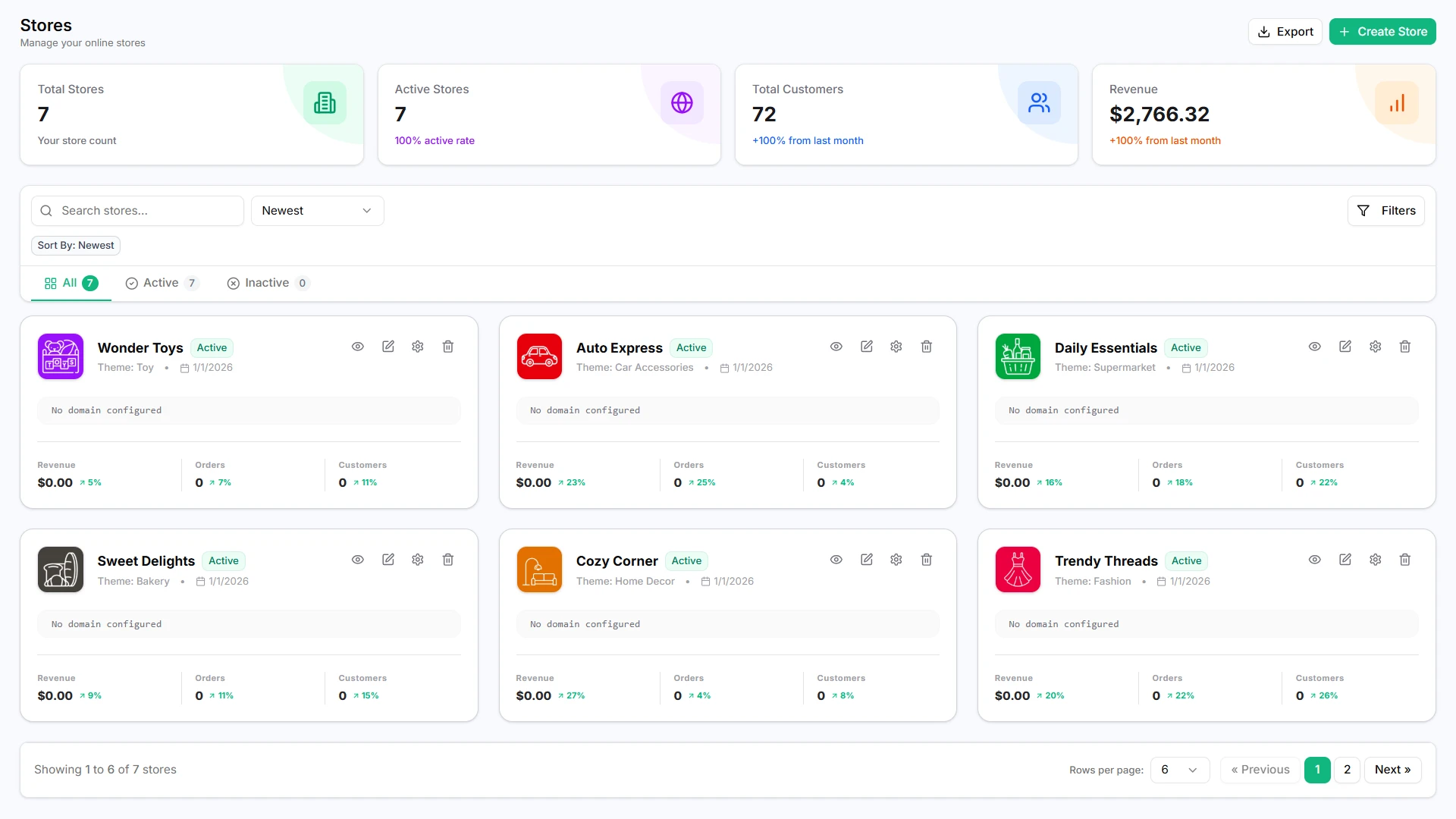This screenshot has height=819, width=1456.
Task: Click the Sweet Delights bakery logo
Action: [x=61, y=570]
